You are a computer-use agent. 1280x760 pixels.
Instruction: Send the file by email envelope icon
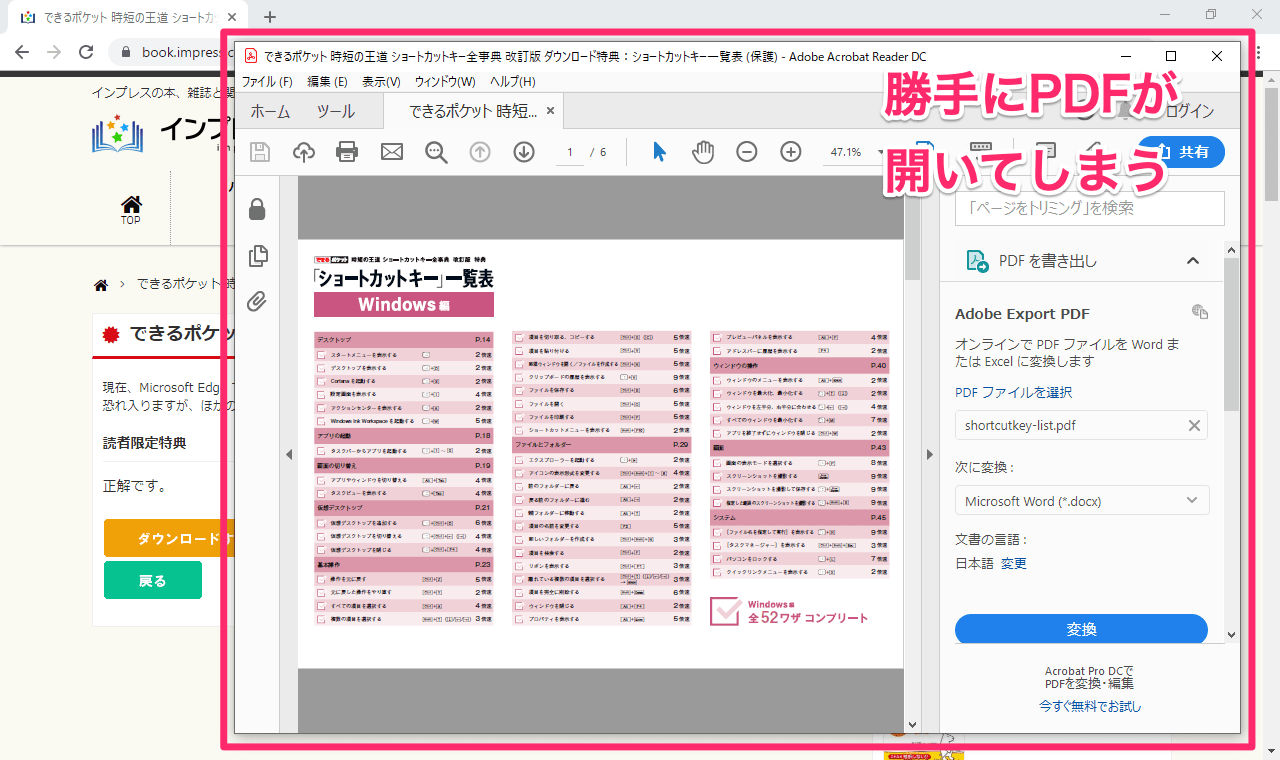pos(392,152)
